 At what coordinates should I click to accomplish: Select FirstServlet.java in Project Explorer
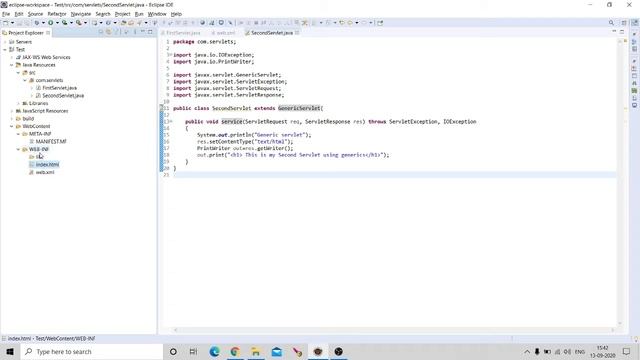[59, 88]
